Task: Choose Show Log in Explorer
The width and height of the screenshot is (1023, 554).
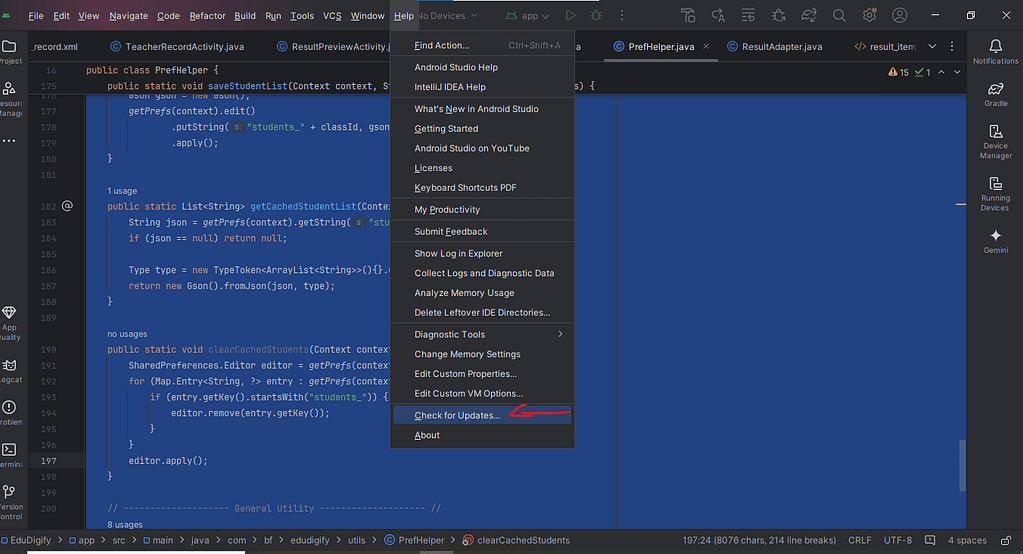Action: (482, 253)
